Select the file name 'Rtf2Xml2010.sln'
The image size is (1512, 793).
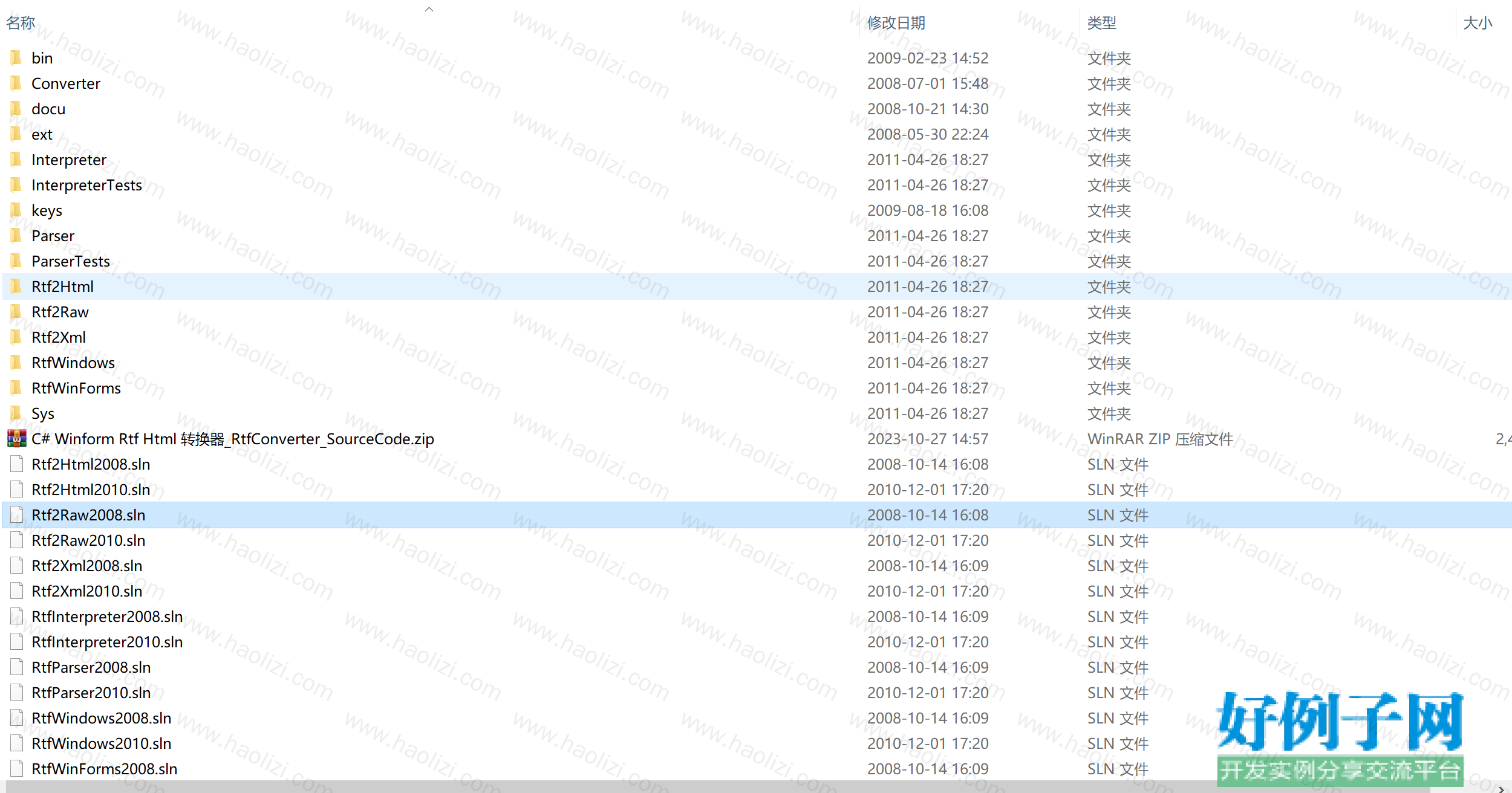(x=87, y=591)
